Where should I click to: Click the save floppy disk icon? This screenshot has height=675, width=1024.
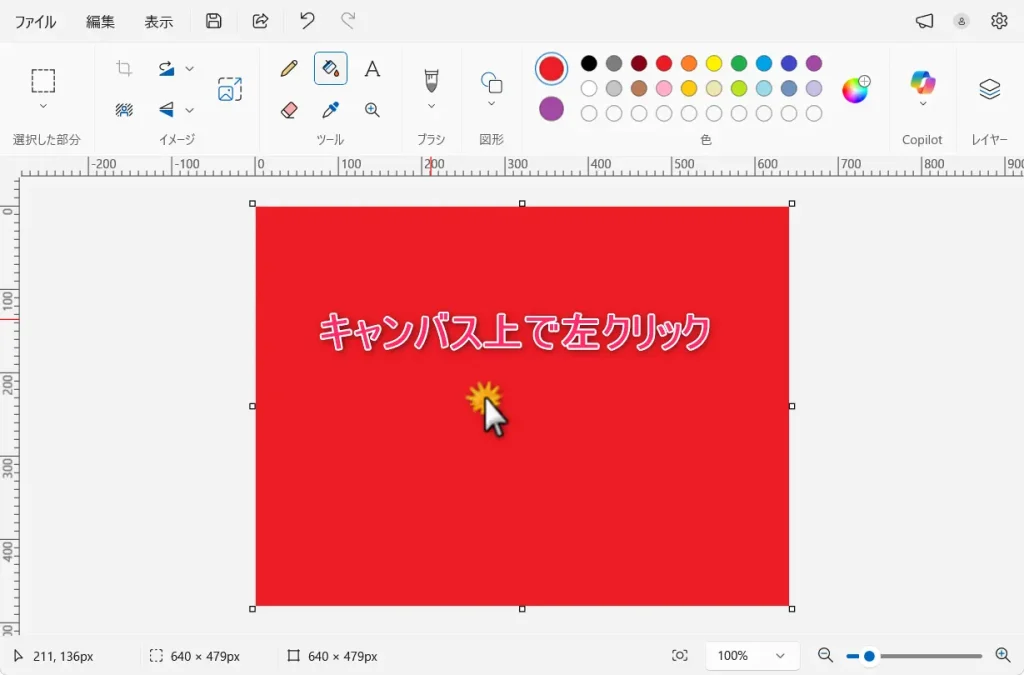214,21
